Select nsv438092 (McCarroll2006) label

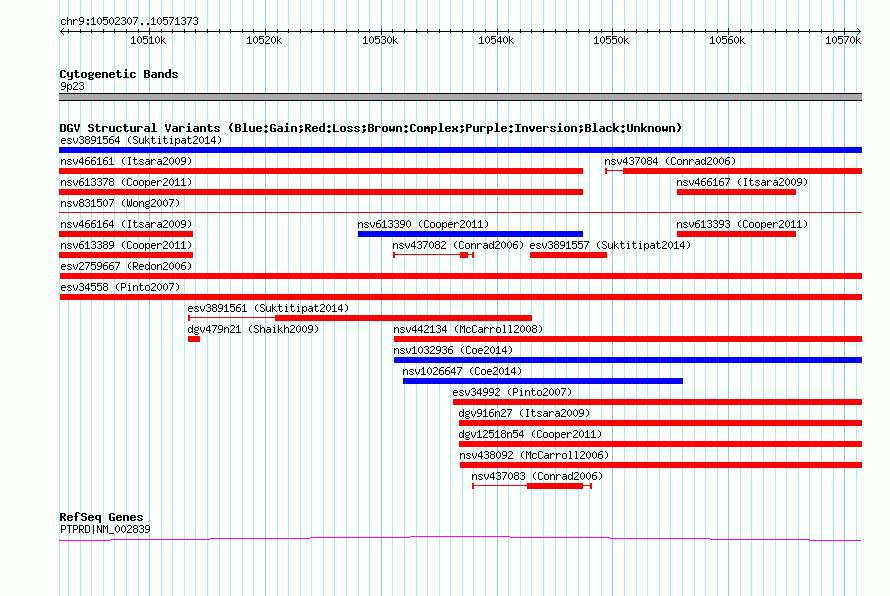pyautogui.click(x=534, y=455)
